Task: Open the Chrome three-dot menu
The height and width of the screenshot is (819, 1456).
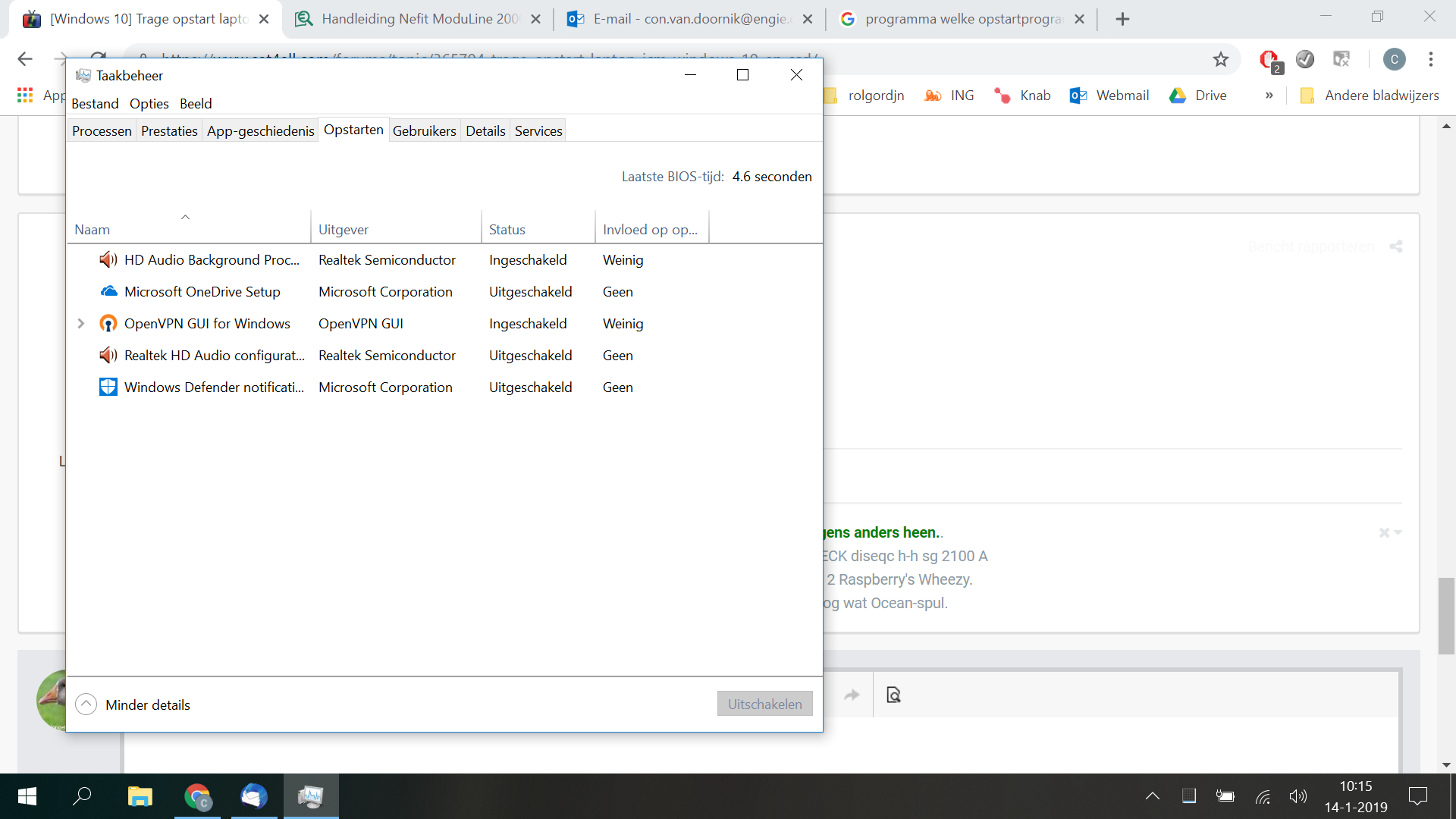Action: [1430, 59]
